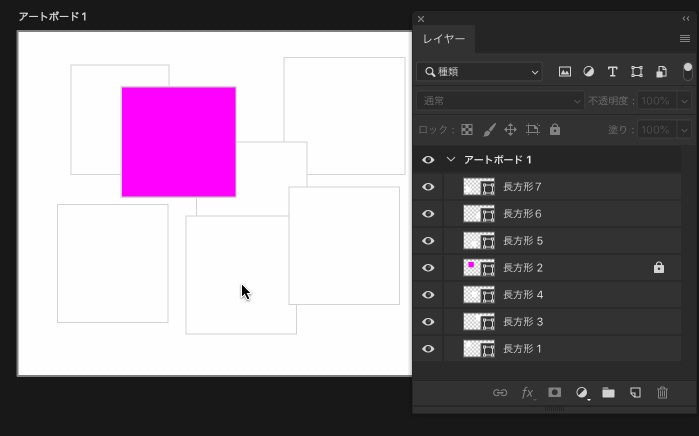This screenshot has height=436, width=699.
Task: Open the 不透明度 opacity dropdown arrow
Action: pyautogui.click(x=684, y=101)
